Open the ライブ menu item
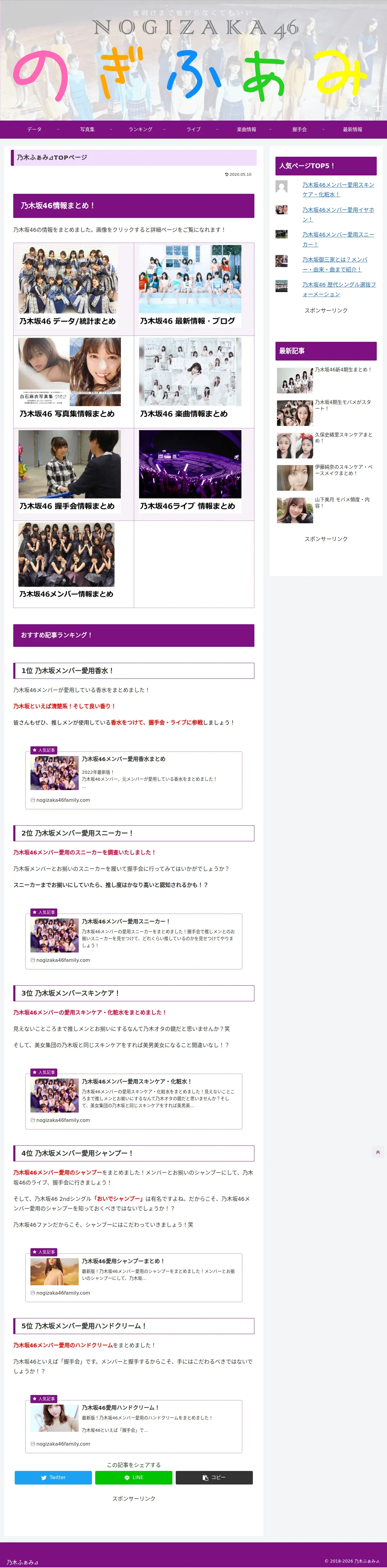 click(x=193, y=130)
